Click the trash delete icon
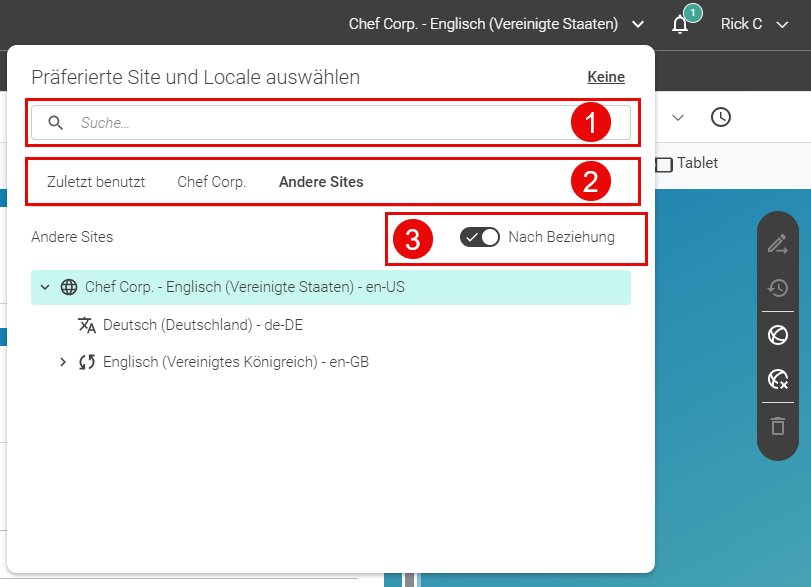This screenshot has height=587, width=811. click(x=777, y=426)
